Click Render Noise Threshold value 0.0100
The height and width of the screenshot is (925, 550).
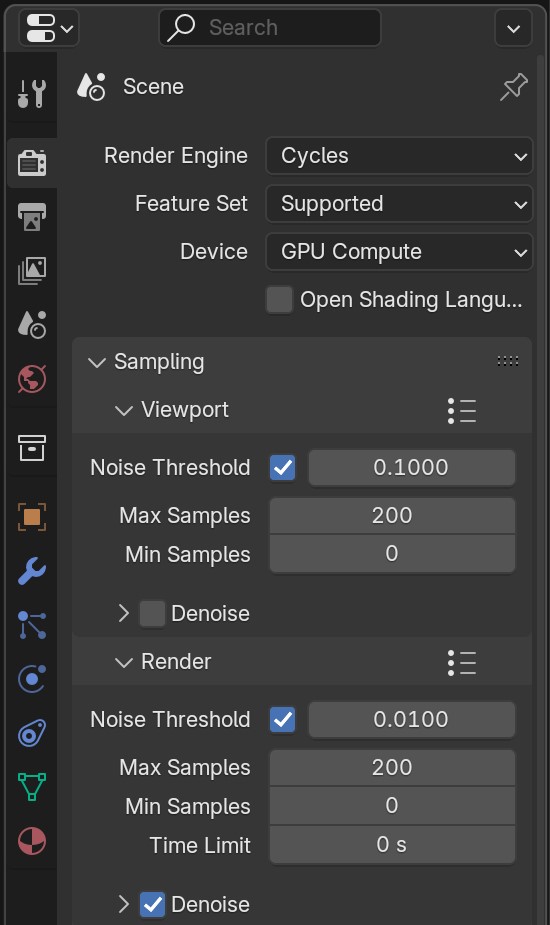(x=411, y=720)
